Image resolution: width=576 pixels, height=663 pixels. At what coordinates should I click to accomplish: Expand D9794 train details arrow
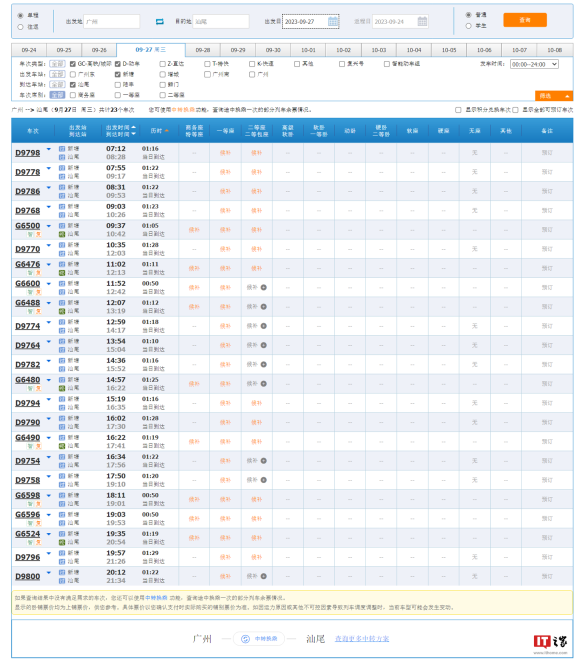(x=49, y=399)
